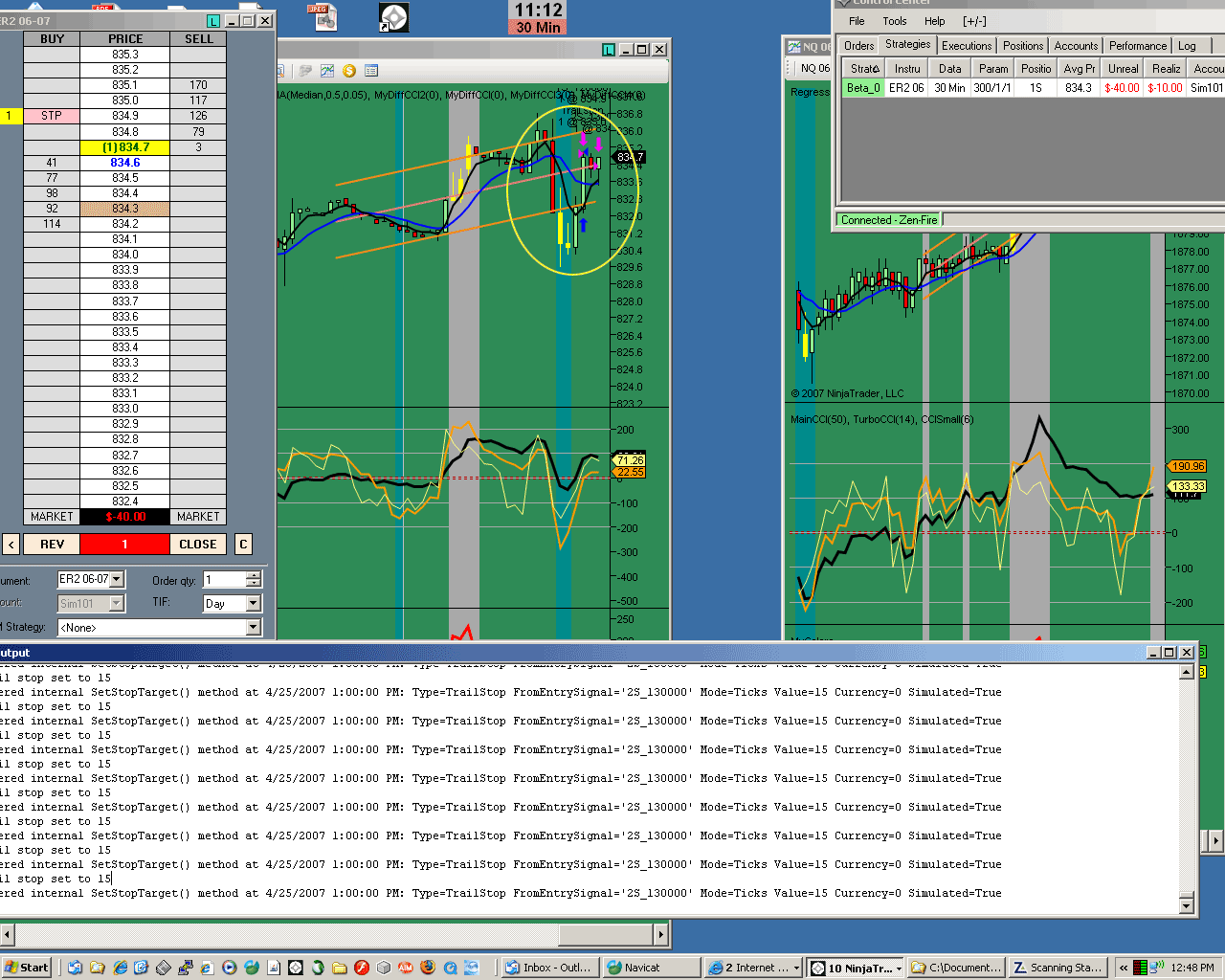Decrease order quantity with the down arrow
The height and width of the screenshot is (980, 1225).
click(x=254, y=583)
